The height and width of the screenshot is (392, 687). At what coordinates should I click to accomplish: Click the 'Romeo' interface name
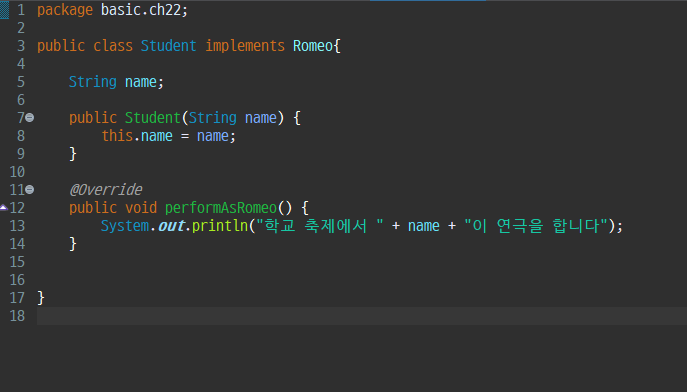coord(313,46)
